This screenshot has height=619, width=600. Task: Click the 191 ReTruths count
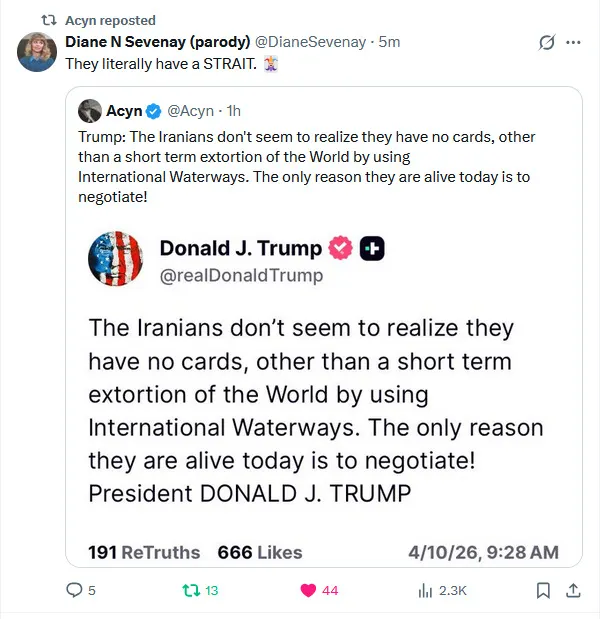144,552
